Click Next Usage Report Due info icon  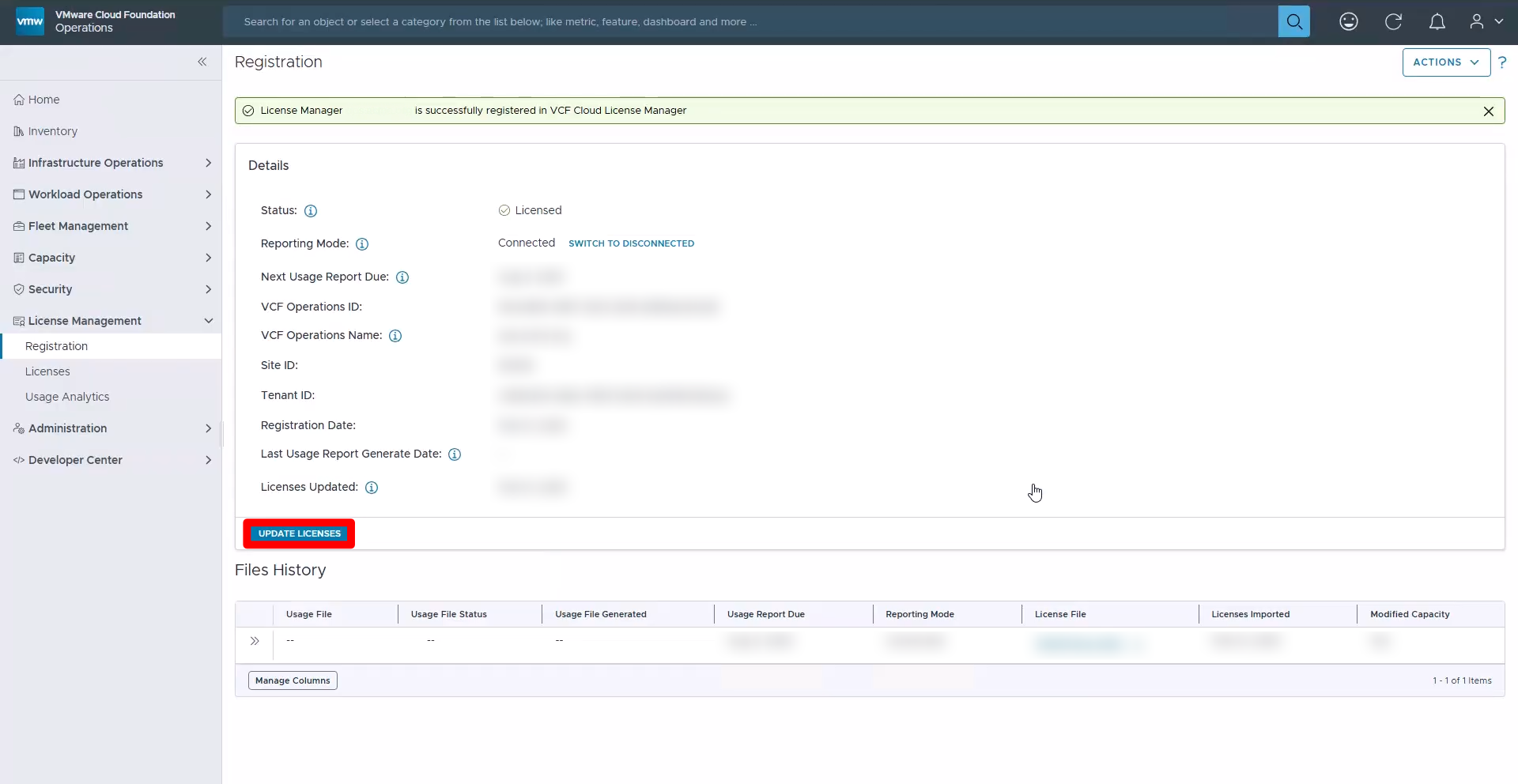tap(402, 277)
